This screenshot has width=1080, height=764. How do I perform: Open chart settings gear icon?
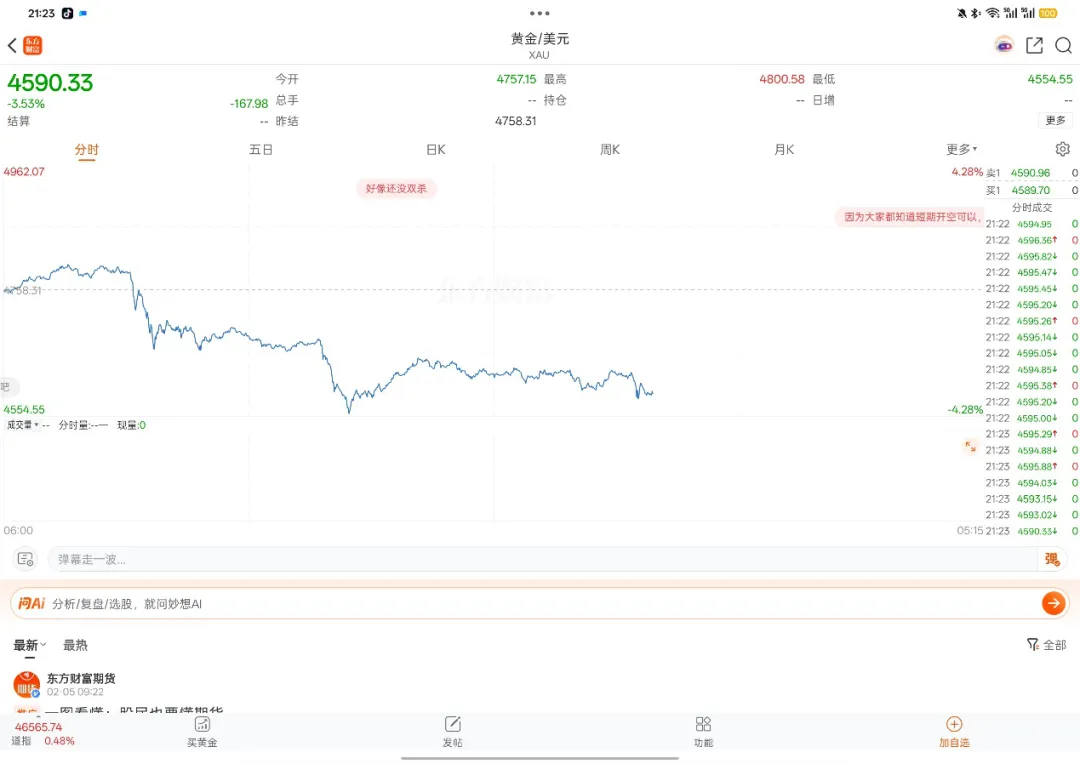[1062, 149]
